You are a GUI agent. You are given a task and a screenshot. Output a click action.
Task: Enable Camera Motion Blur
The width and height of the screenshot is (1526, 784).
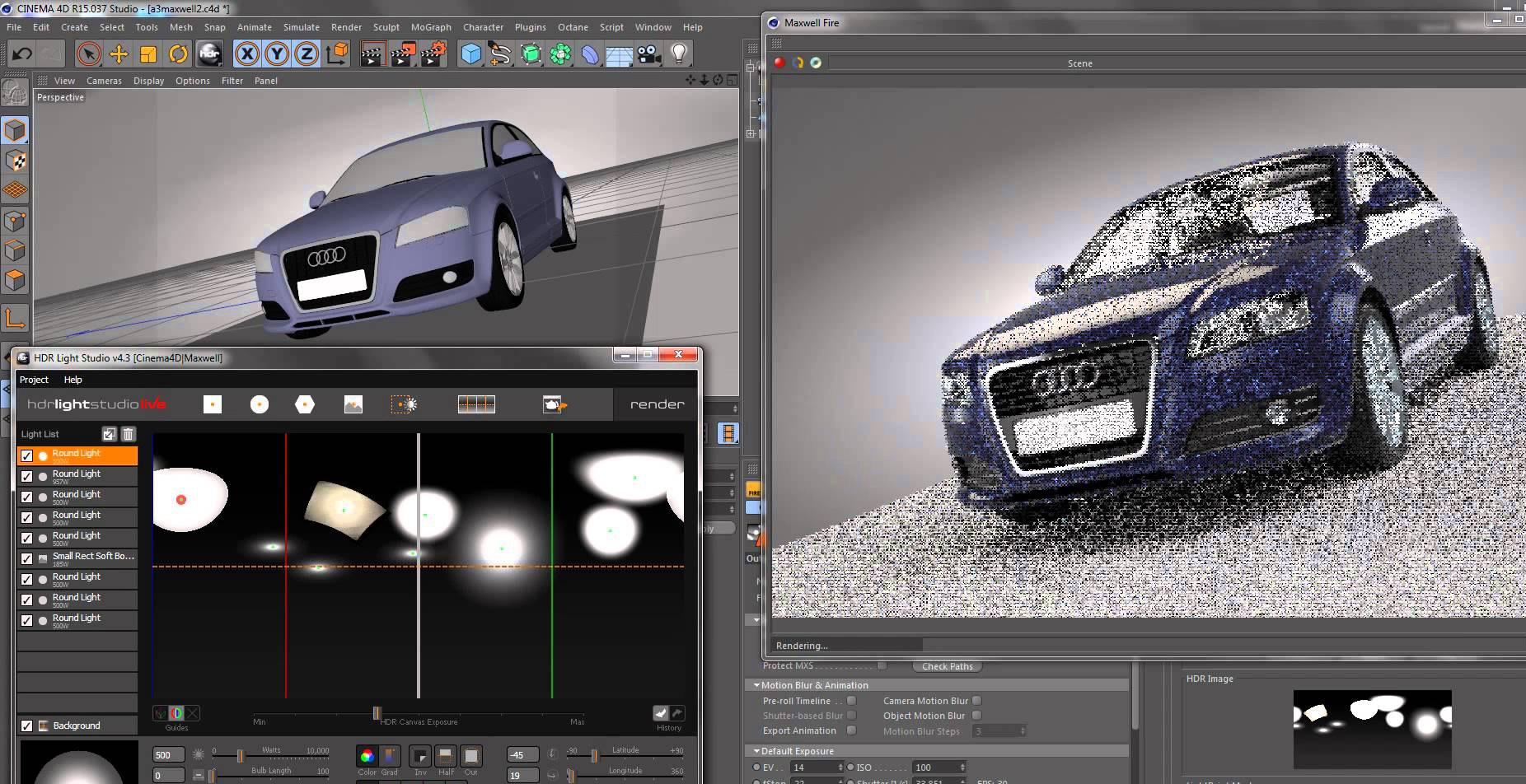(x=977, y=700)
